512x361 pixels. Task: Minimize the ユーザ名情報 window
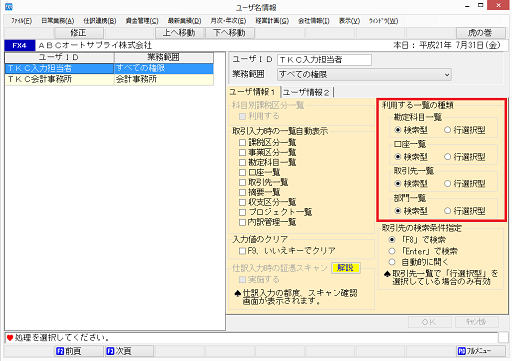coord(467,6)
